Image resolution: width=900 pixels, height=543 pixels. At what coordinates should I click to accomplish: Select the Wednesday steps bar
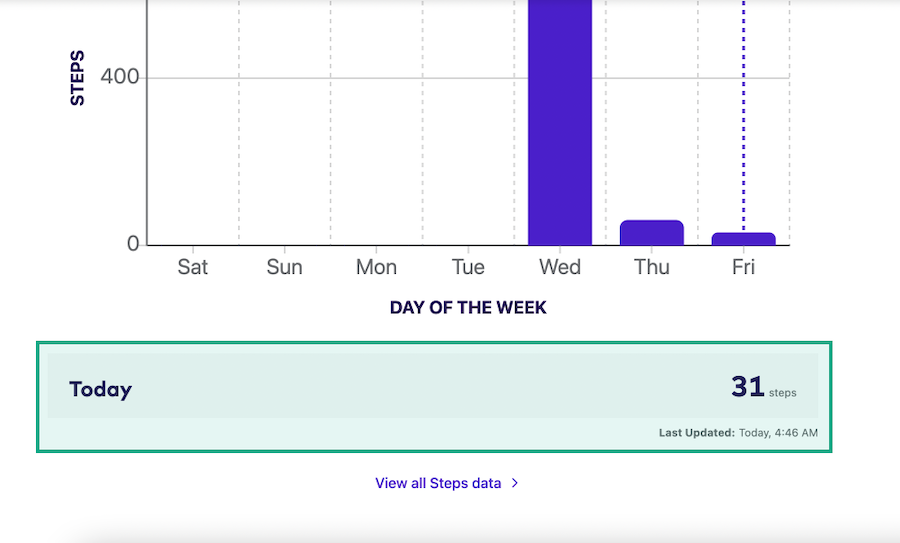(x=560, y=120)
